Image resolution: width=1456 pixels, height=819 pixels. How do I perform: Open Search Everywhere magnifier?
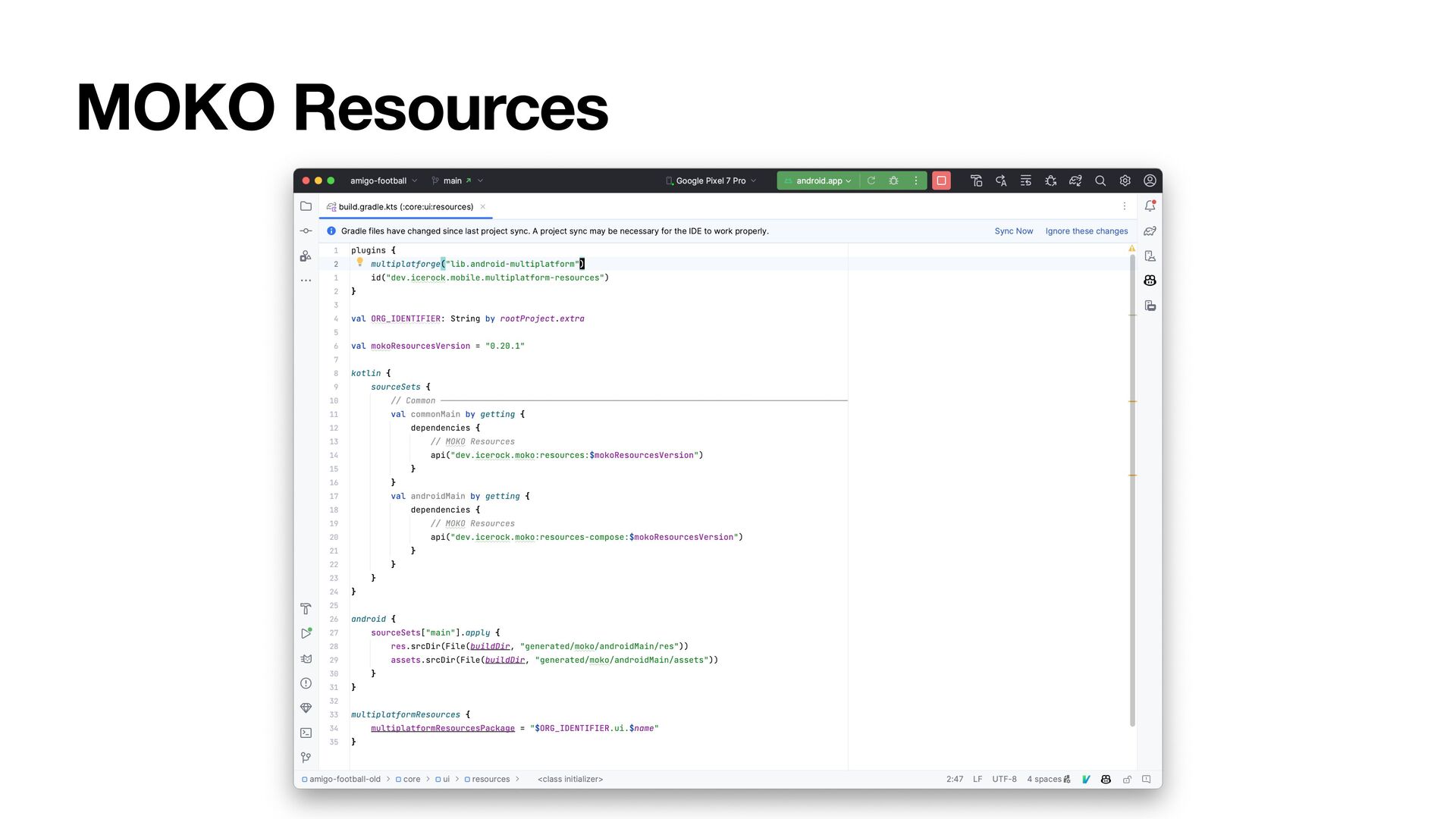(1100, 180)
